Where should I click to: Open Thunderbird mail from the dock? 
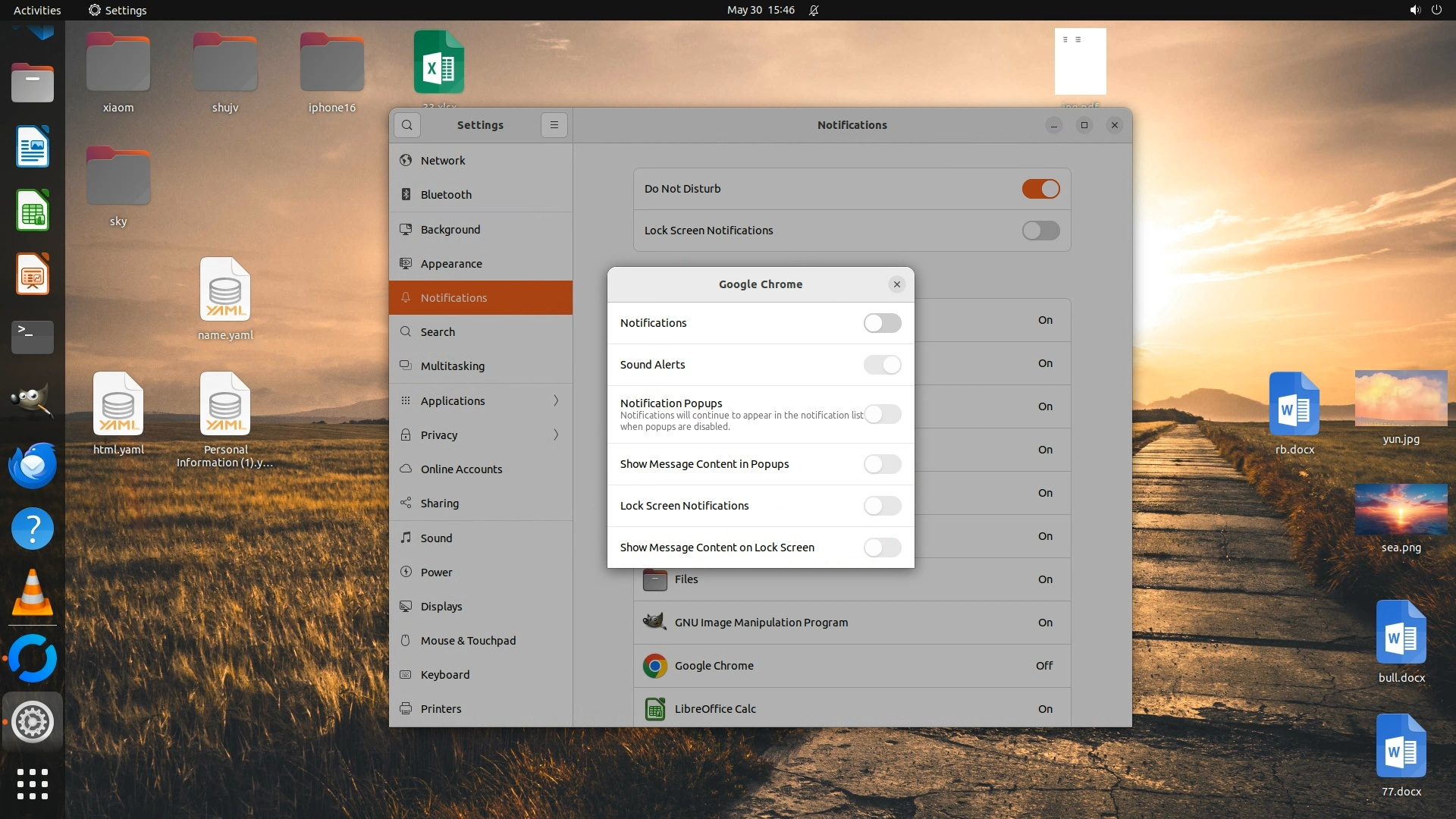[32, 465]
